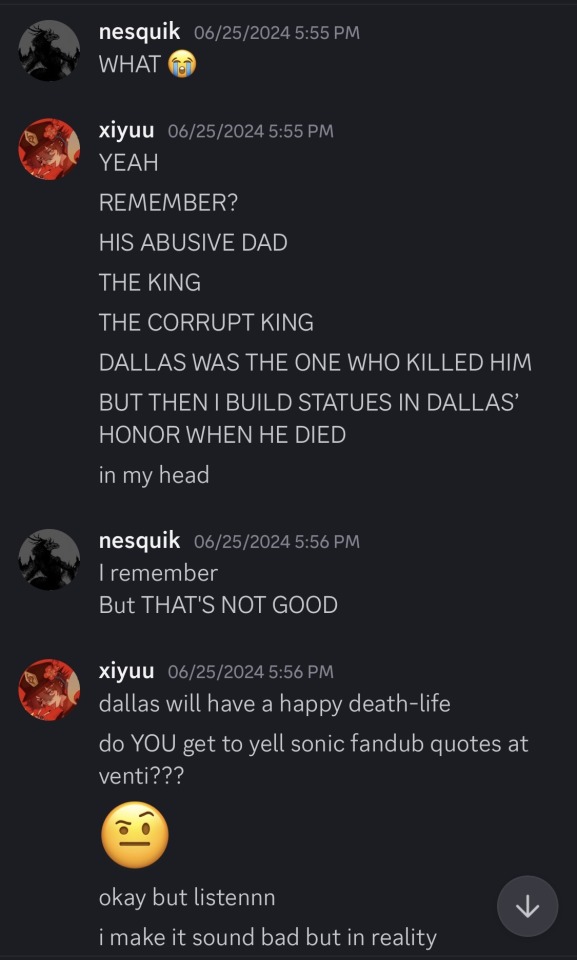The width and height of the screenshot is (577, 960).
Task: Tap xiyuu's avatar beside the 'dallas will have' message
Action: click(49, 690)
